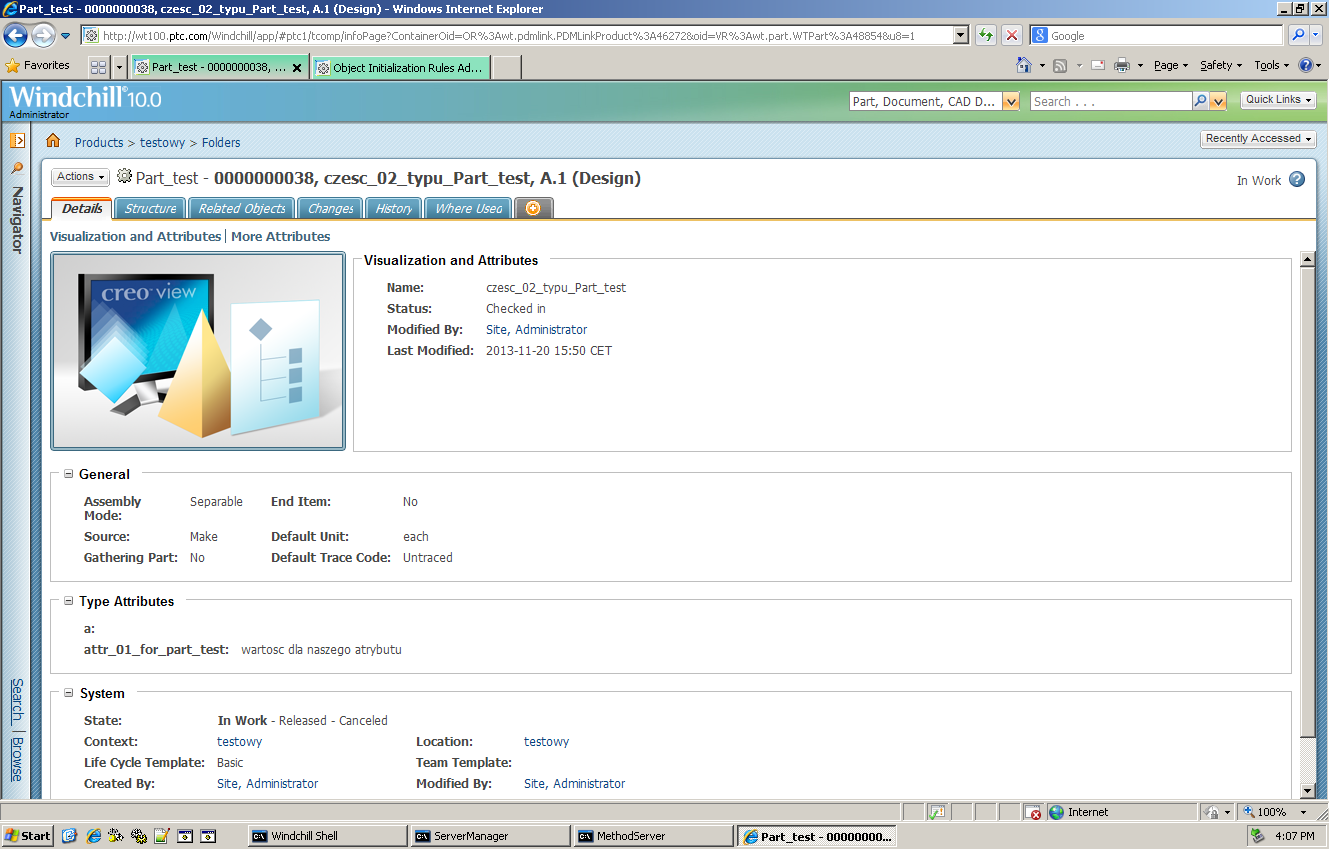Open Site, Administrator link beside Created By
The height and width of the screenshot is (849, 1329).
[267, 784]
